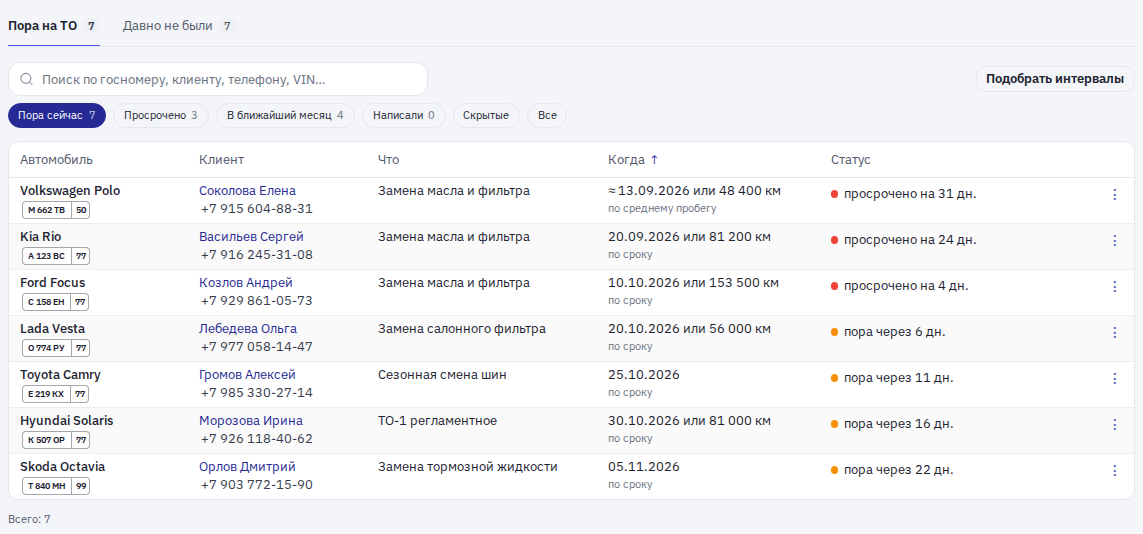Open row menu for Ford Focus
The image size is (1143, 534).
[x=1114, y=286]
